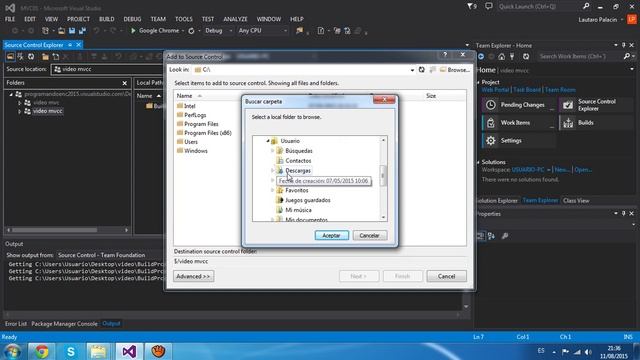
Task: Open Windows Explorer from the taskbar
Action: click(x=98, y=351)
